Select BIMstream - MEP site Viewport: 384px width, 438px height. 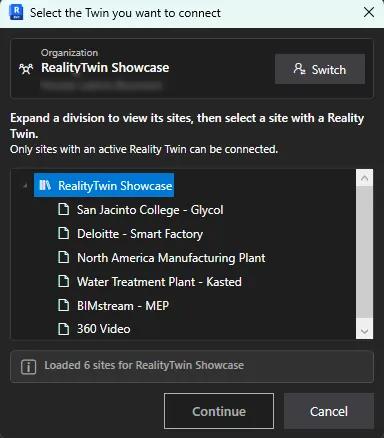[123, 306]
